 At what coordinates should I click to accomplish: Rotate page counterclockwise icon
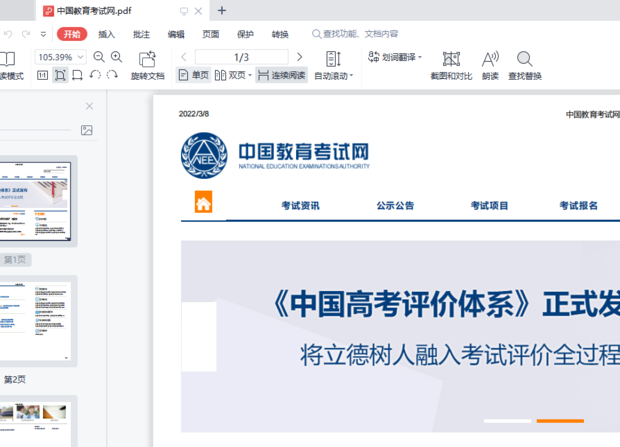pyautogui.click(x=95, y=75)
